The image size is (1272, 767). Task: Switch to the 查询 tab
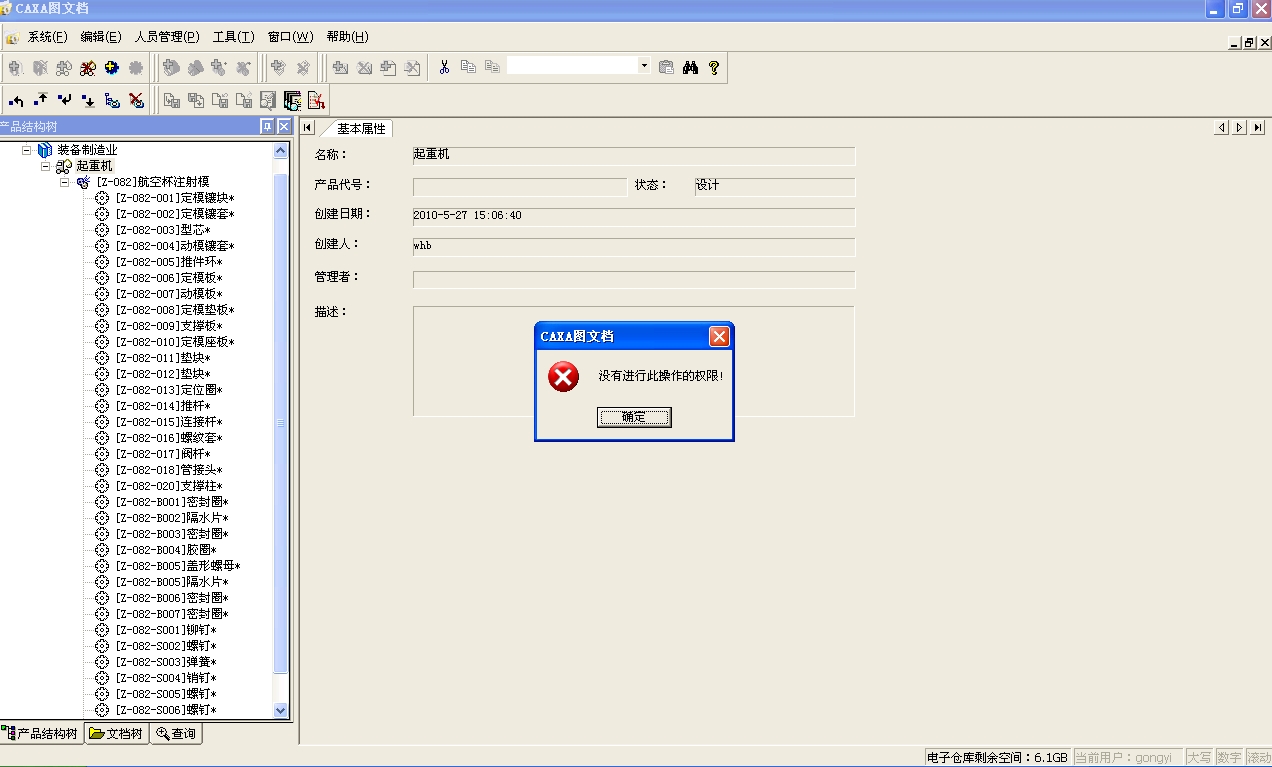176,734
